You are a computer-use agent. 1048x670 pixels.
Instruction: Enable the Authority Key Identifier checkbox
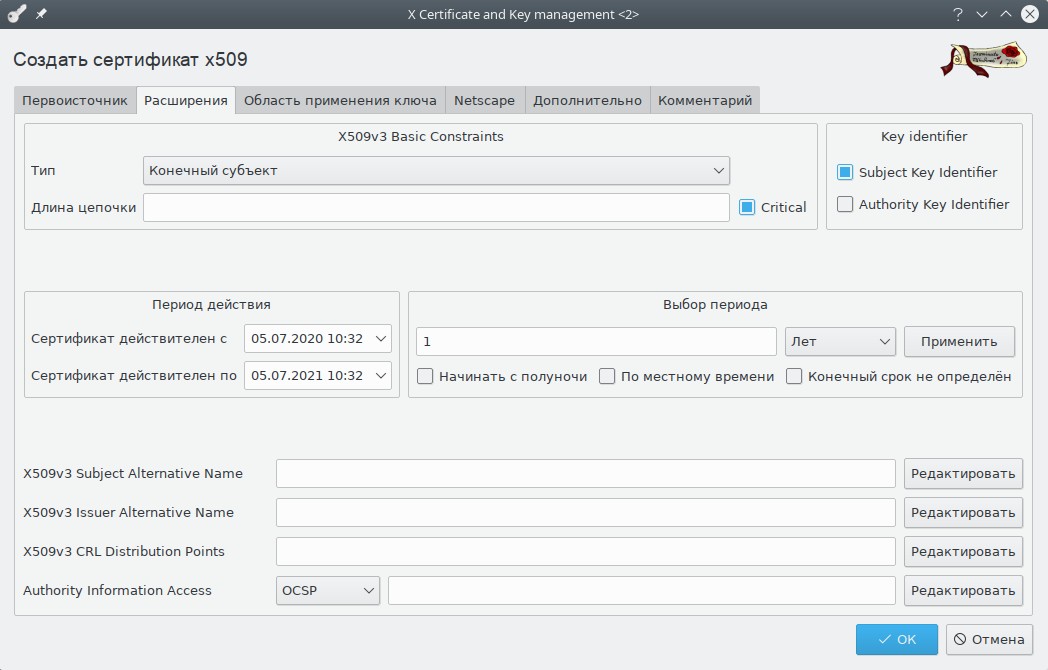845,204
